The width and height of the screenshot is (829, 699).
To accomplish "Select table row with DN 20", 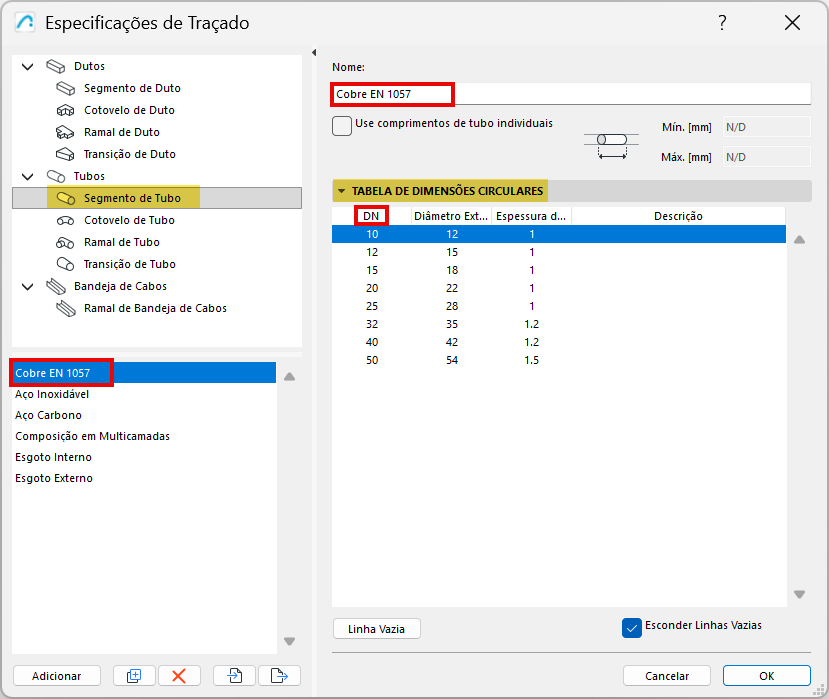I will [559, 288].
